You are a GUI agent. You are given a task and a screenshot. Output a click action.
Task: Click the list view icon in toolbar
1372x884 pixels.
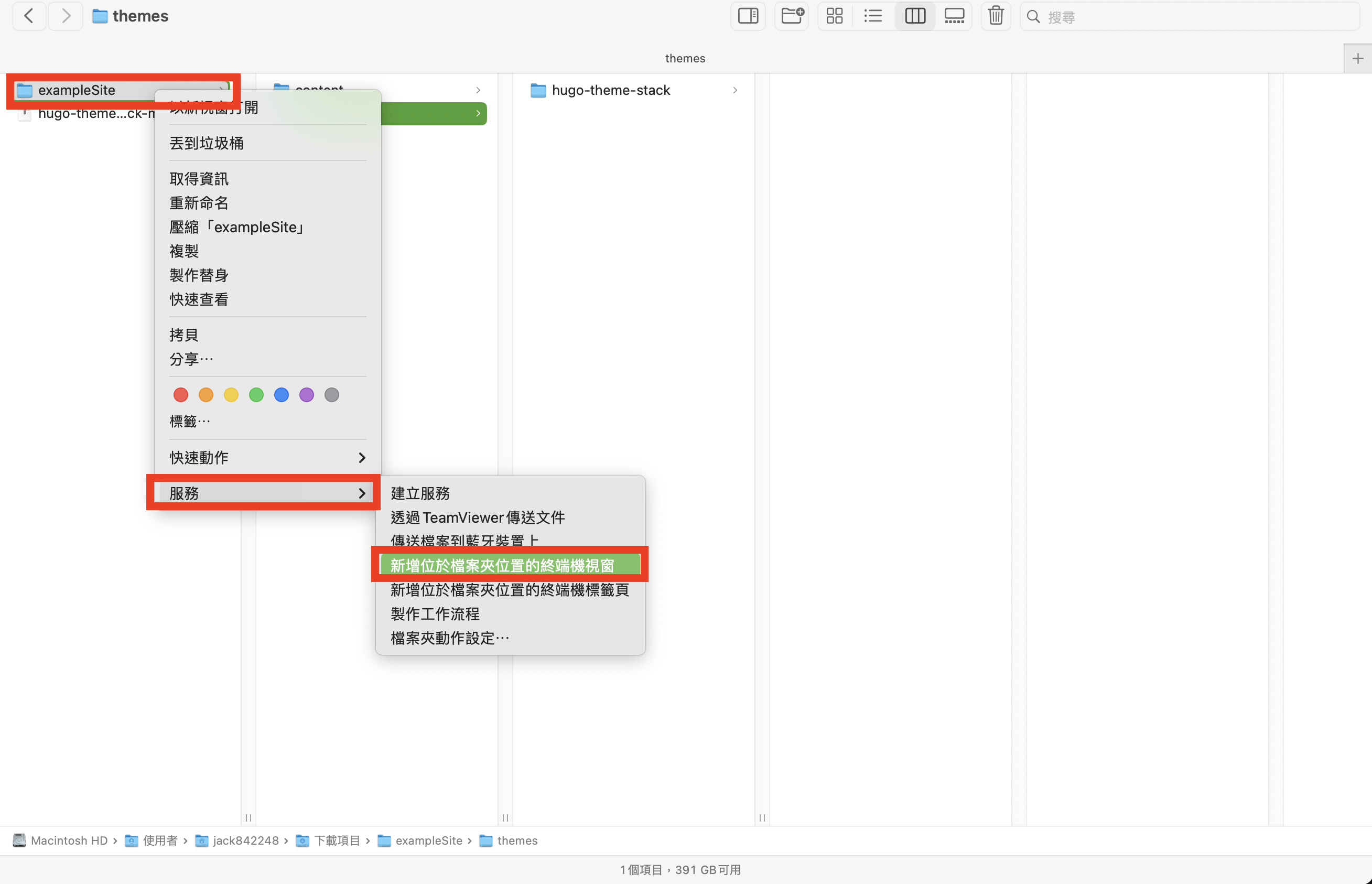(x=873, y=16)
